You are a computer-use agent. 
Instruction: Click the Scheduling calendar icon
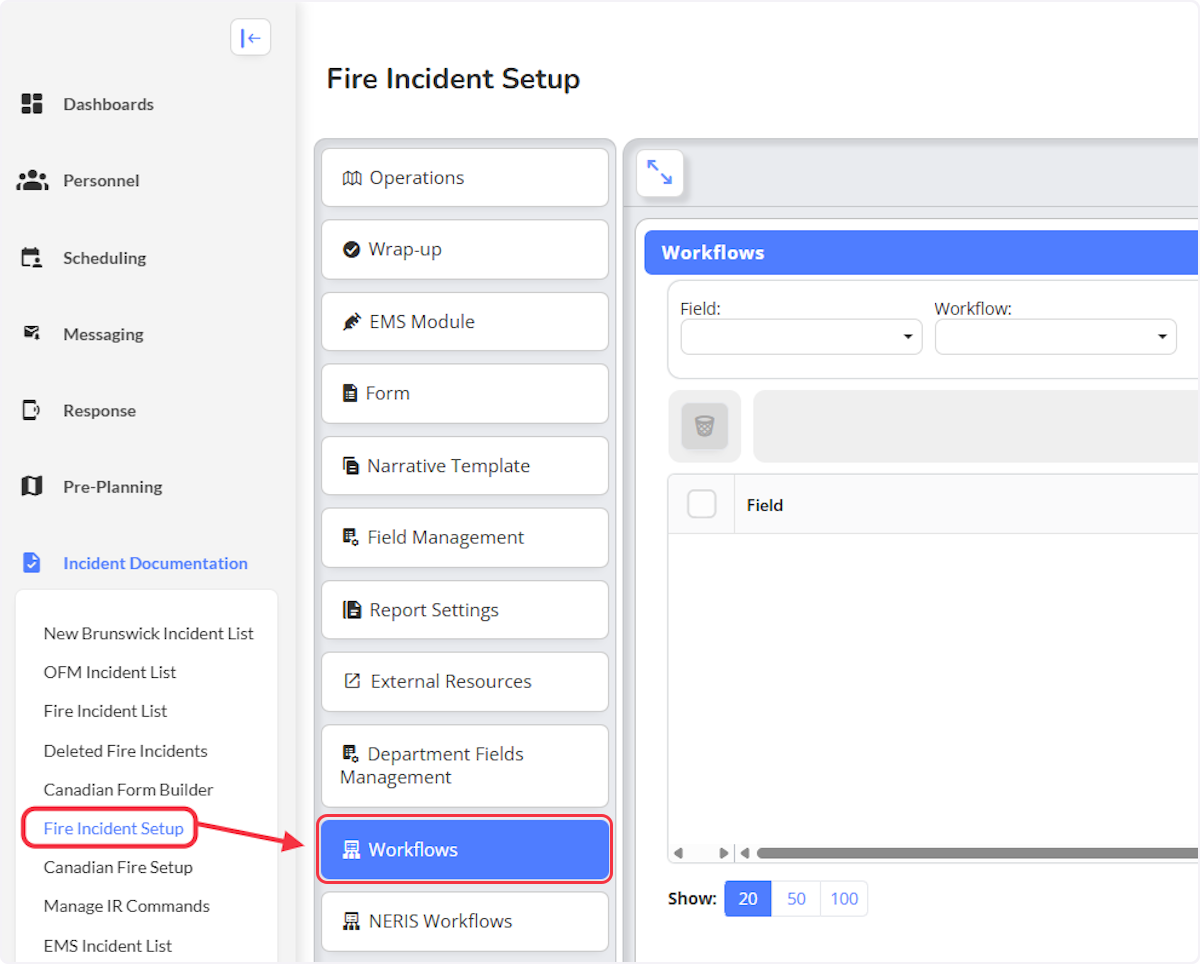(x=32, y=257)
